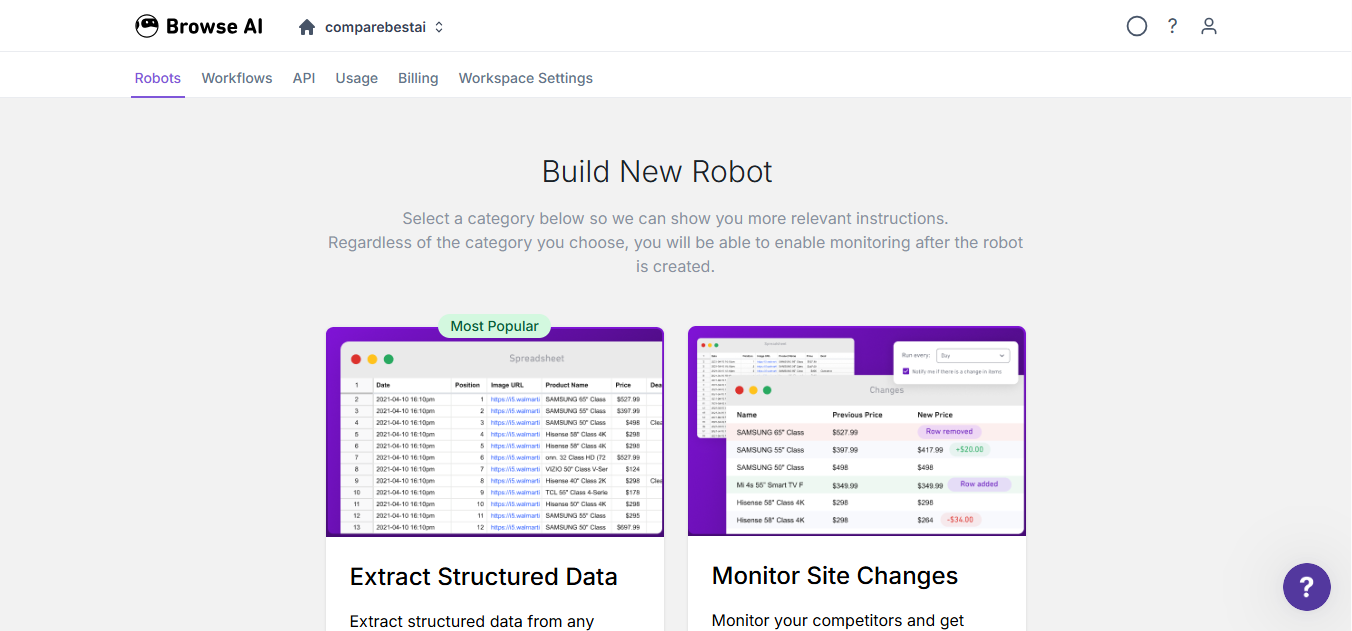Viewport: 1352px width, 631px height.
Task: Click the +$20.00 price change badge
Action: point(970,450)
